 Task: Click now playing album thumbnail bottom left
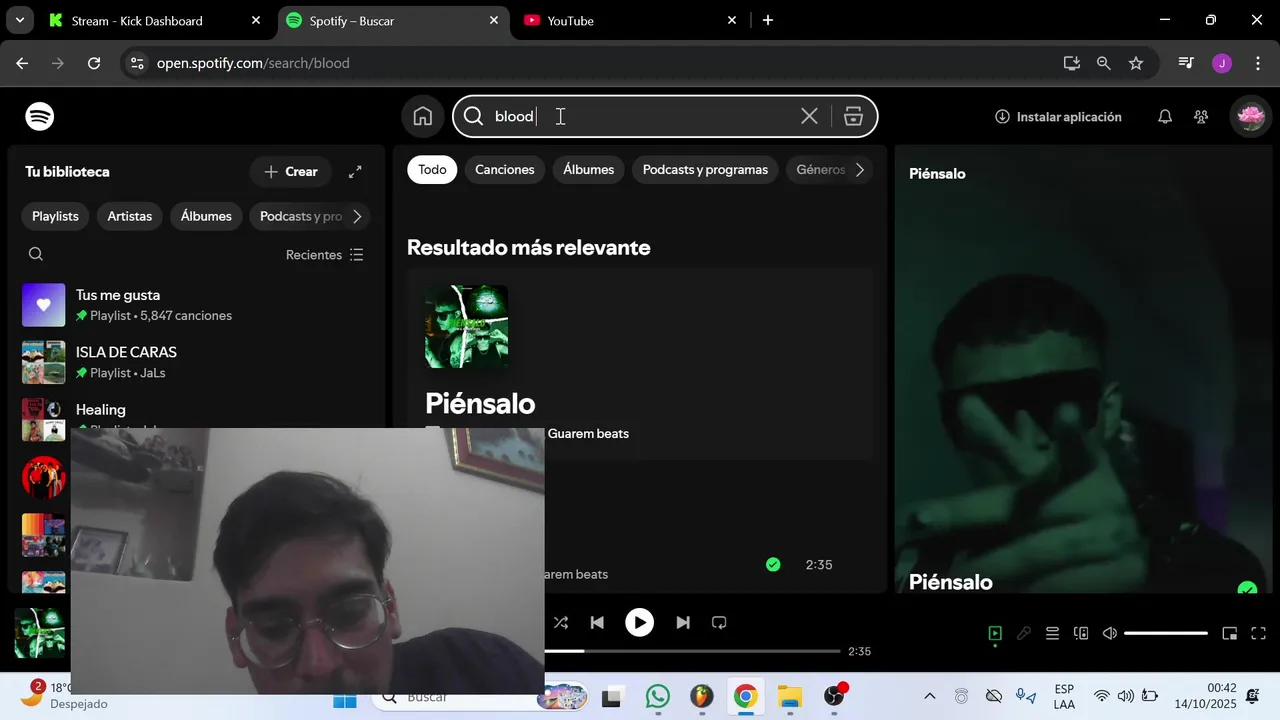pyautogui.click(x=40, y=633)
